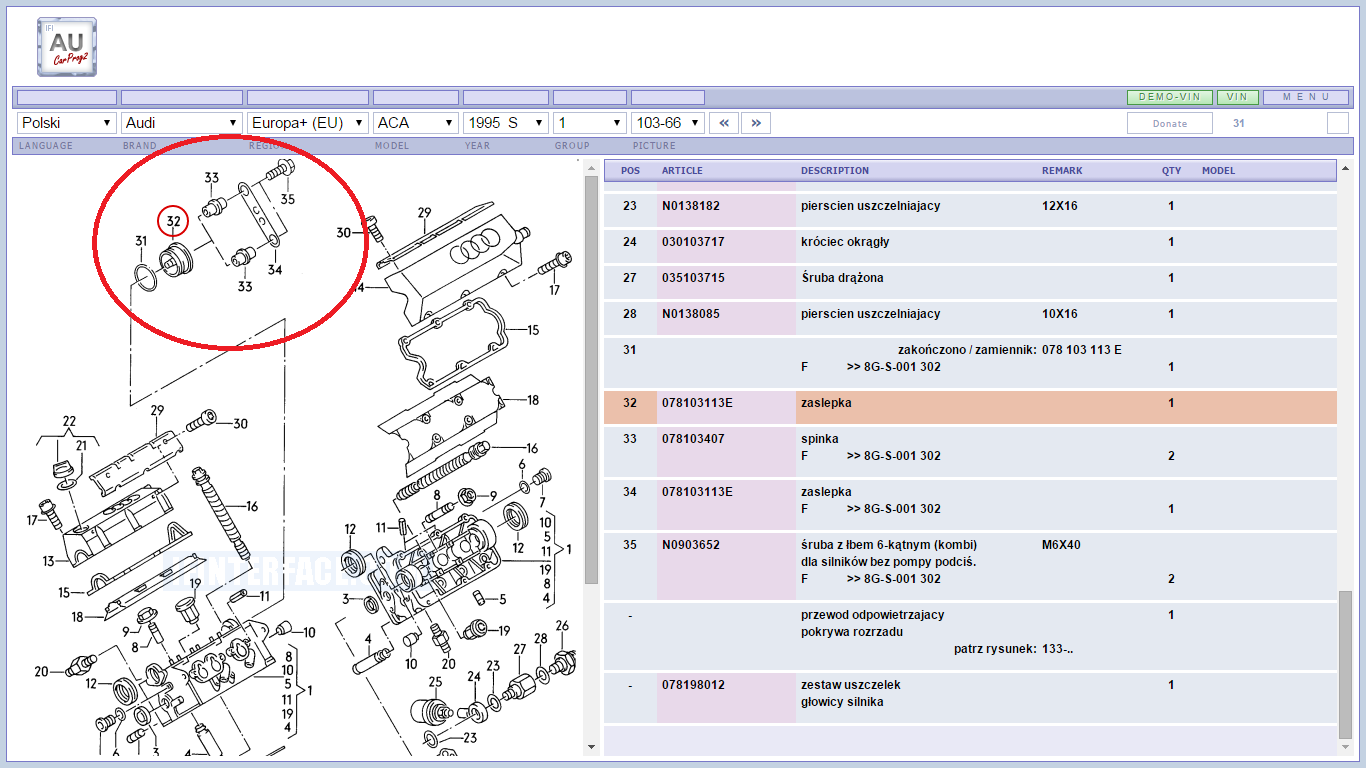Screen dimensions: 1366x768
Task: Go to next picture with double-right arrow
Action: pos(756,123)
